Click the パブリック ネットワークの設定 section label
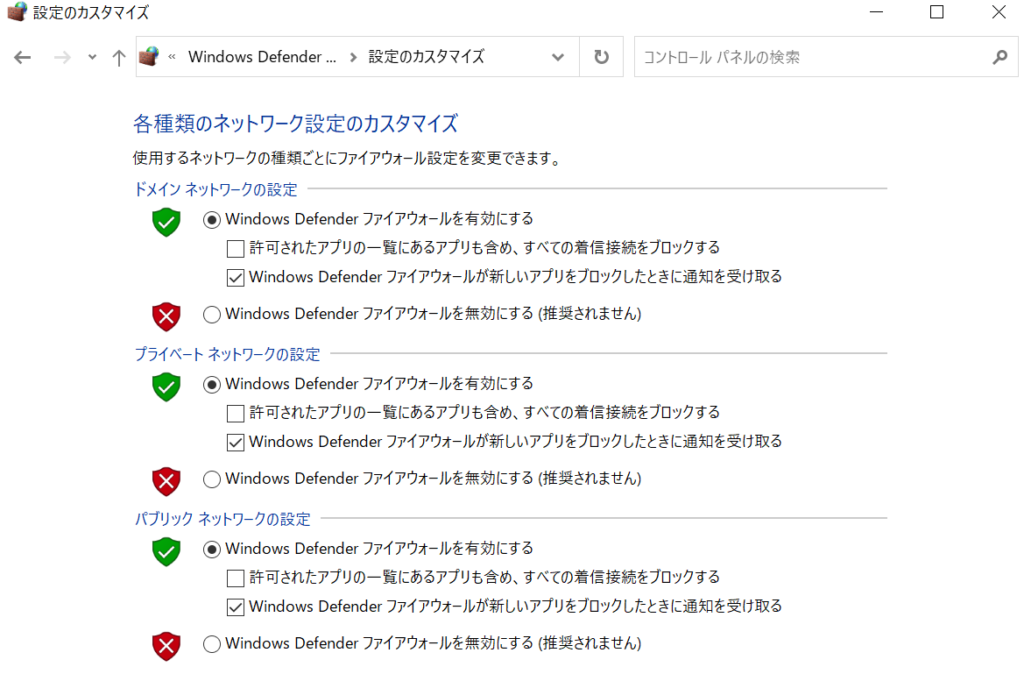 (x=222, y=519)
